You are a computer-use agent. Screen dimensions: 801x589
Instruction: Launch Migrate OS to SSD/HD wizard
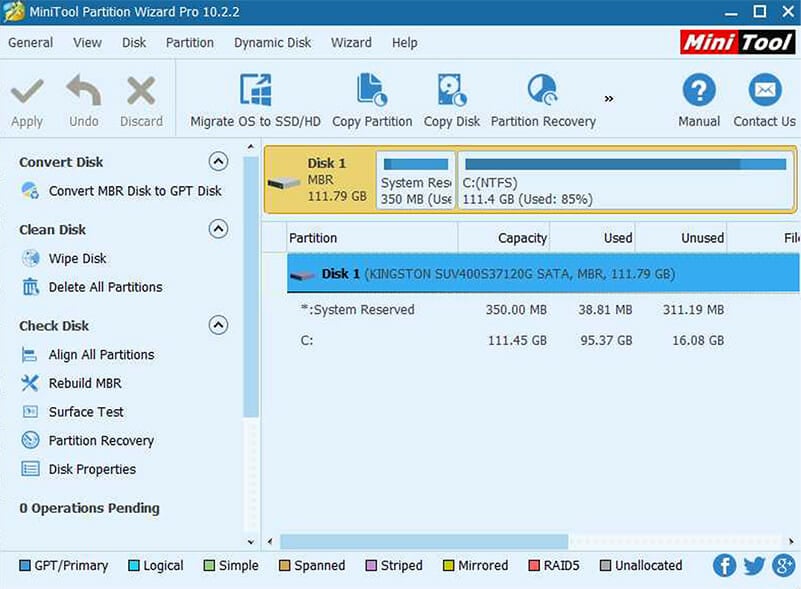pyautogui.click(x=255, y=100)
